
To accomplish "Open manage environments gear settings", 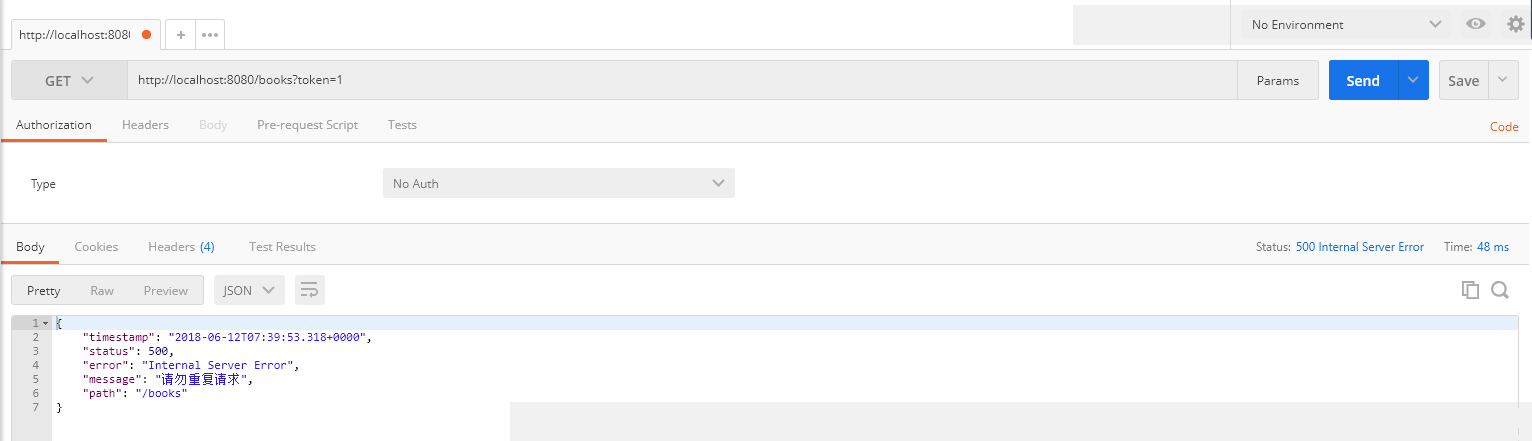I will [1515, 24].
